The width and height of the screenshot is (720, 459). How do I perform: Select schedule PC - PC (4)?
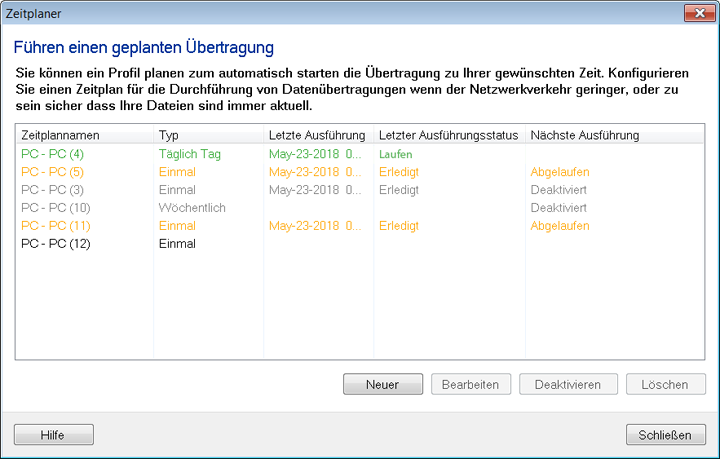[52, 154]
